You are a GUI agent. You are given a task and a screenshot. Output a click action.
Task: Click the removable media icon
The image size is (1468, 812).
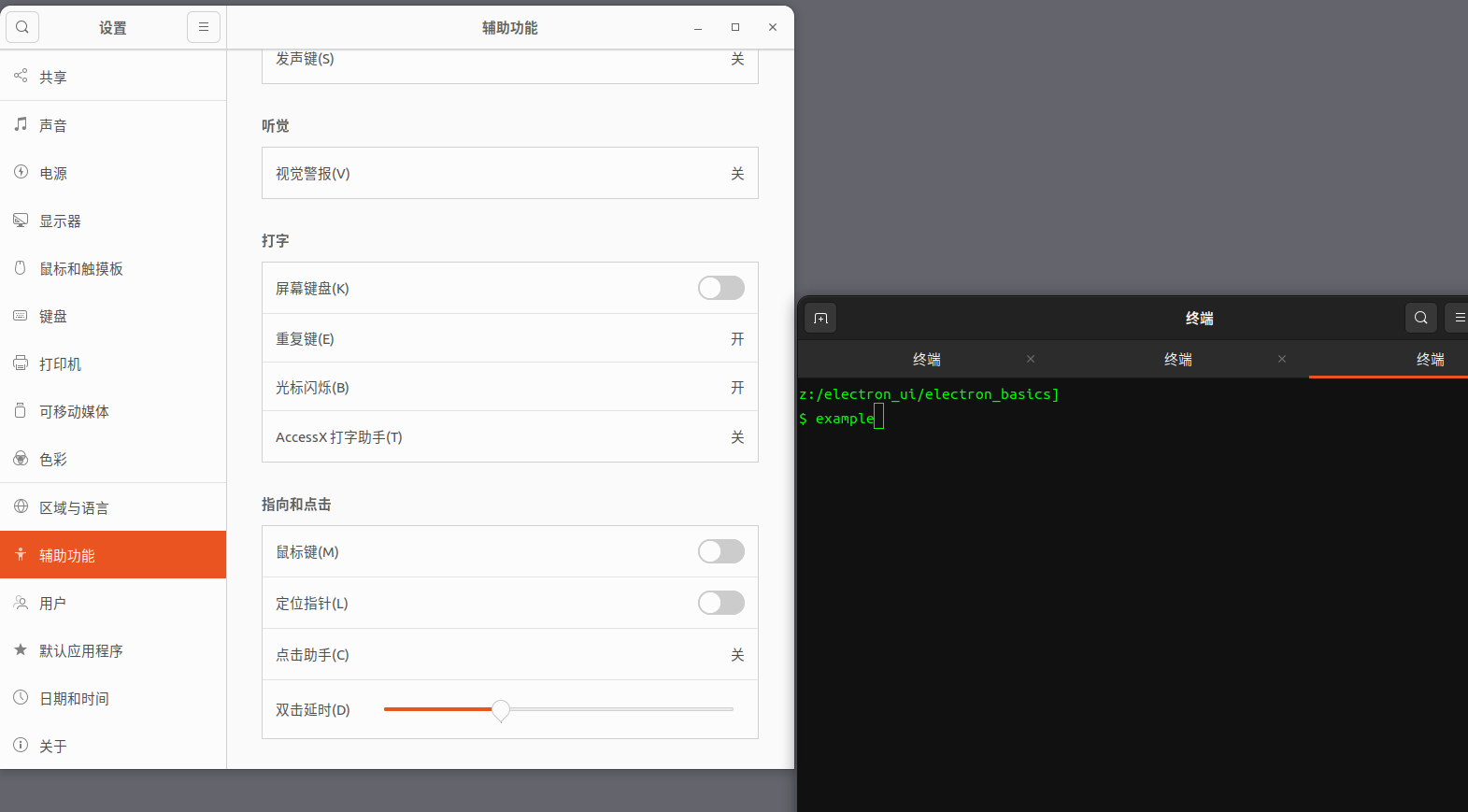coord(21,410)
